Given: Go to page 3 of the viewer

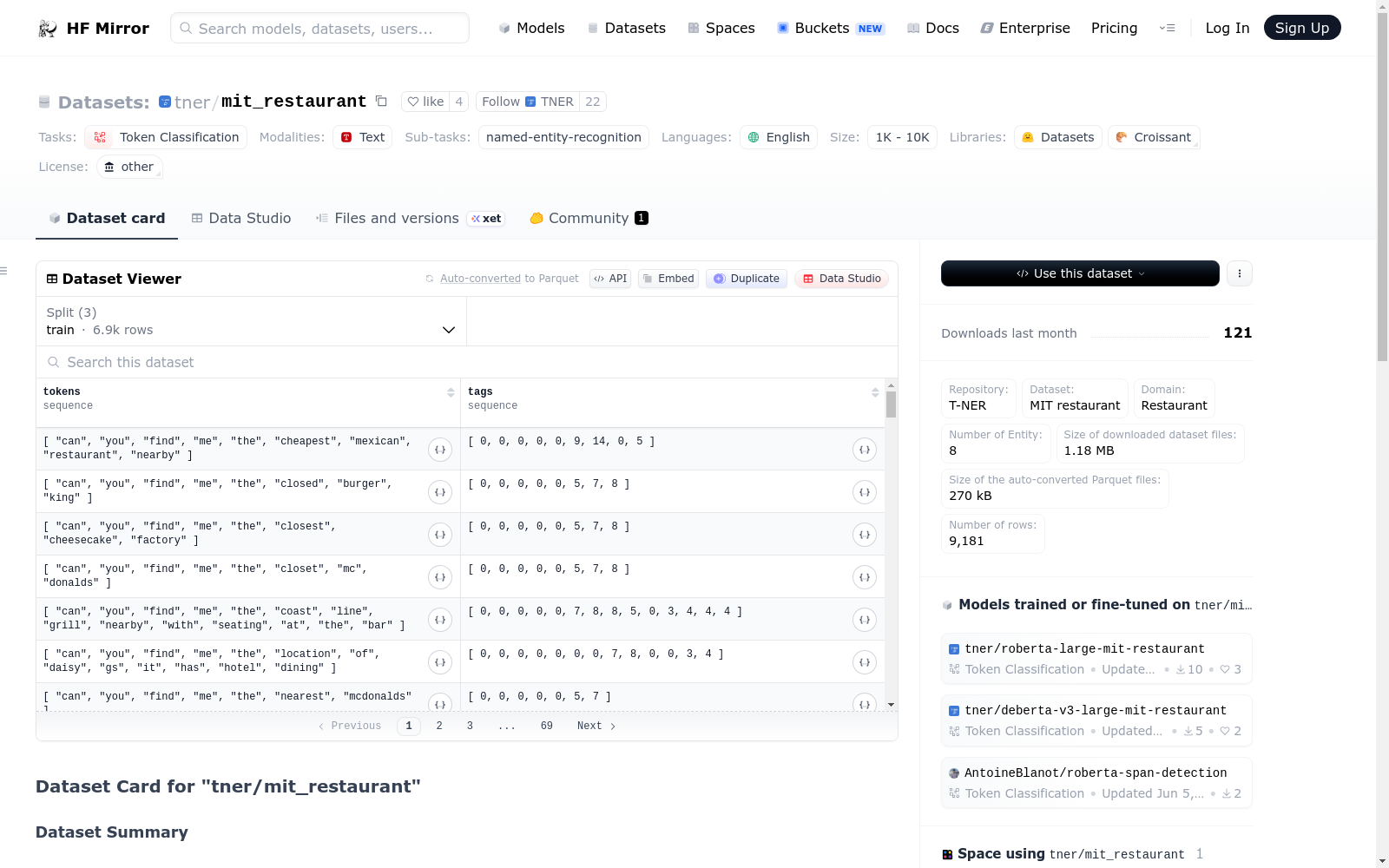Looking at the screenshot, I should (470, 726).
